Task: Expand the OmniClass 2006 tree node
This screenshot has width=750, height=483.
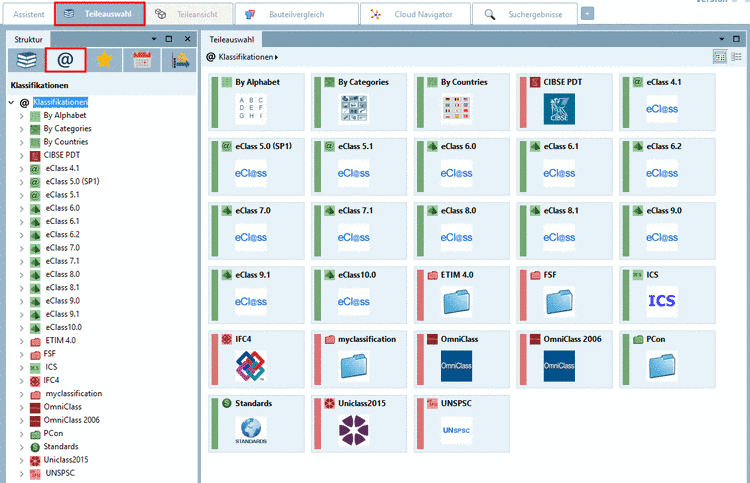Action: point(21,421)
